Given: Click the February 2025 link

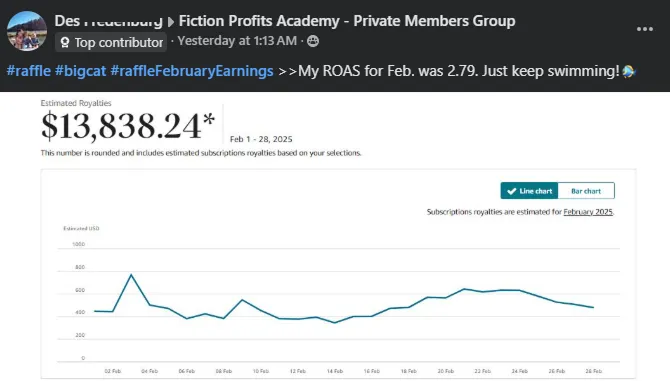Looking at the screenshot, I should [x=588, y=212].
